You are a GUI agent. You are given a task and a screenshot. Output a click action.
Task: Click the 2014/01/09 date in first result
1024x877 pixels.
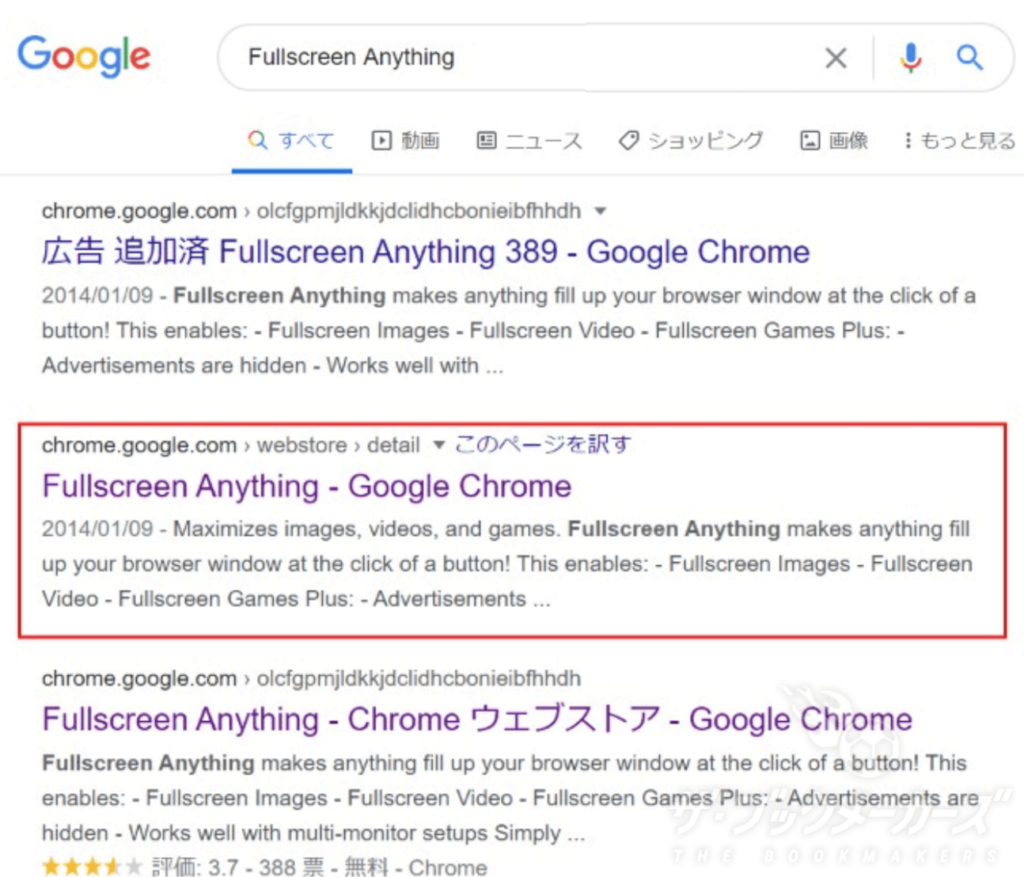click(97, 295)
